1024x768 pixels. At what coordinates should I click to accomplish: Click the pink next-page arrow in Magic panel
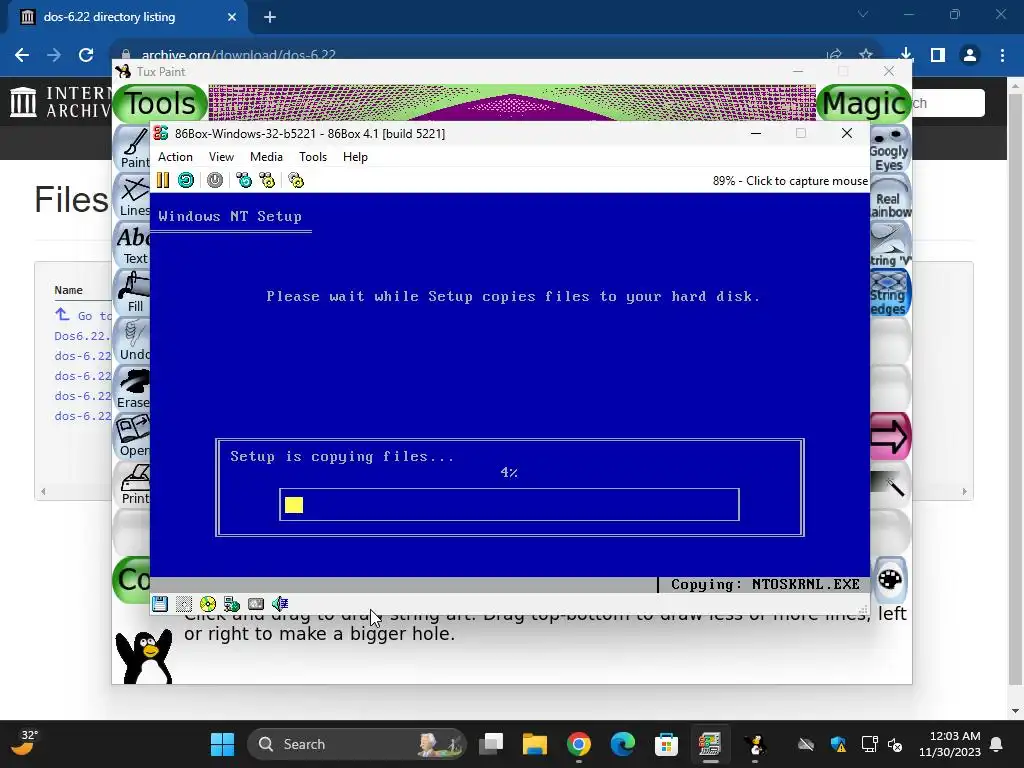click(x=889, y=436)
